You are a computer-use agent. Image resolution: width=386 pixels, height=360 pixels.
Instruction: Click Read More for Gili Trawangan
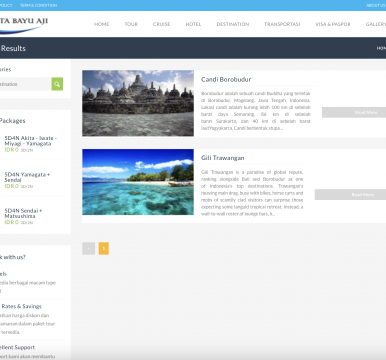(350, 194)
